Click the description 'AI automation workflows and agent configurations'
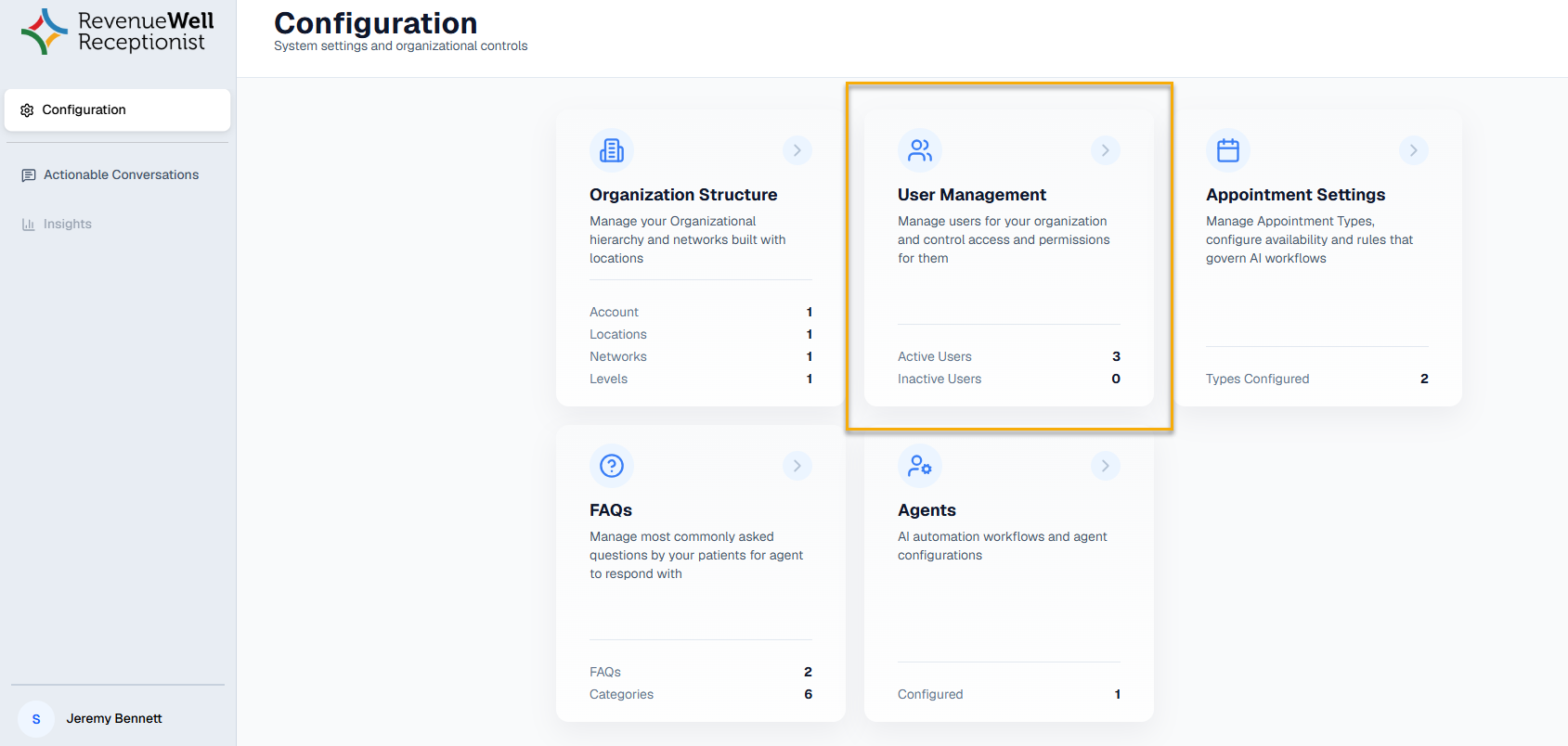 click(x=1003, y=546)
